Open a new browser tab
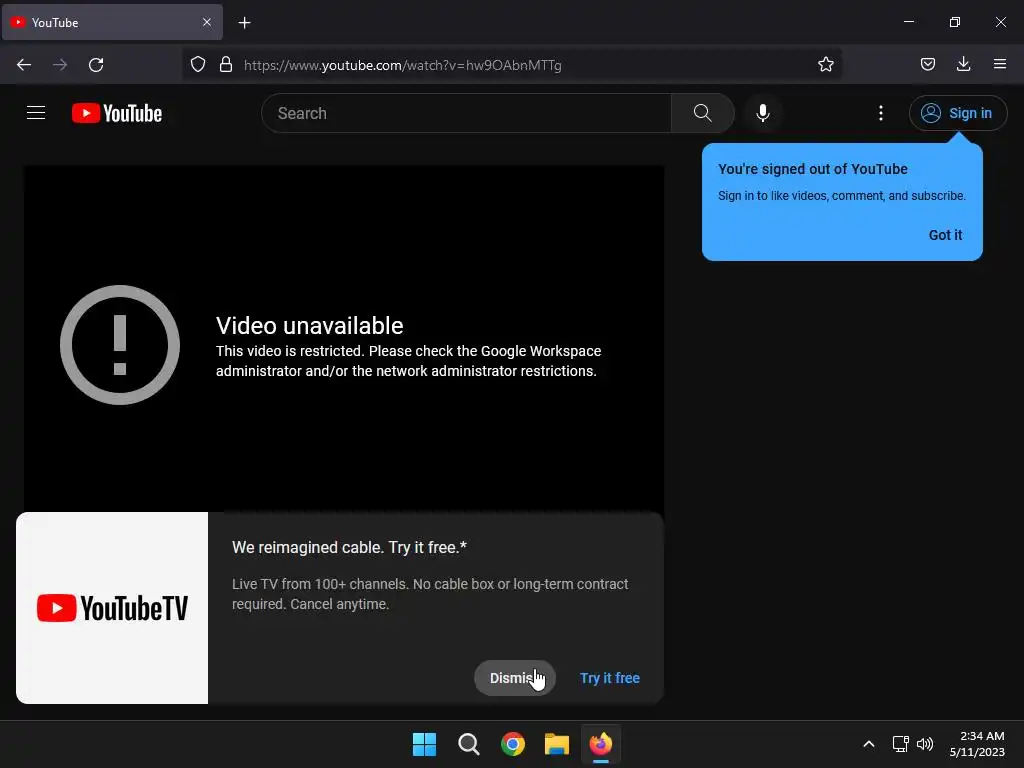The height and width of the screenshot is (768, 1024). pos(244,23)
